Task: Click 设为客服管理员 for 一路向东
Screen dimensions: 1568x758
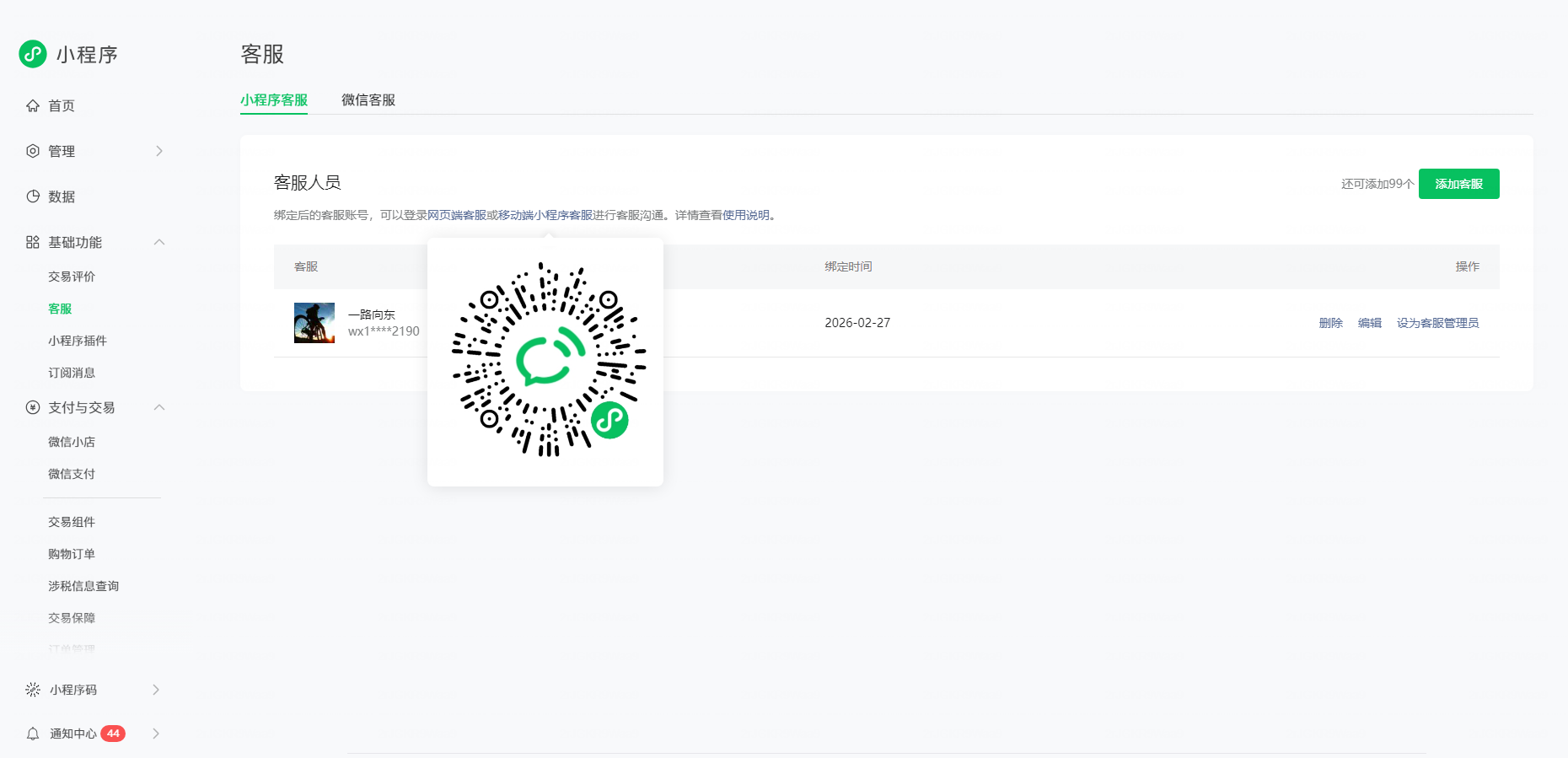Action: (x=1438, y=323)
